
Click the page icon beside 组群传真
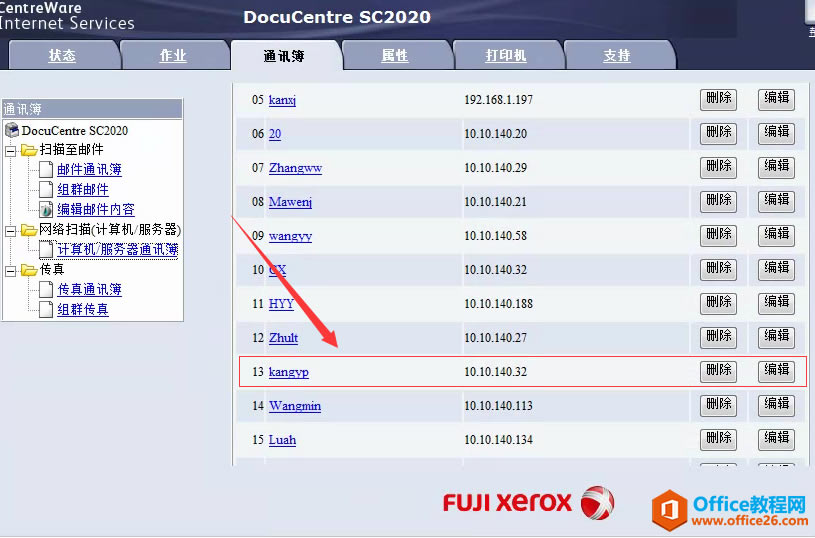coord(46,310)
